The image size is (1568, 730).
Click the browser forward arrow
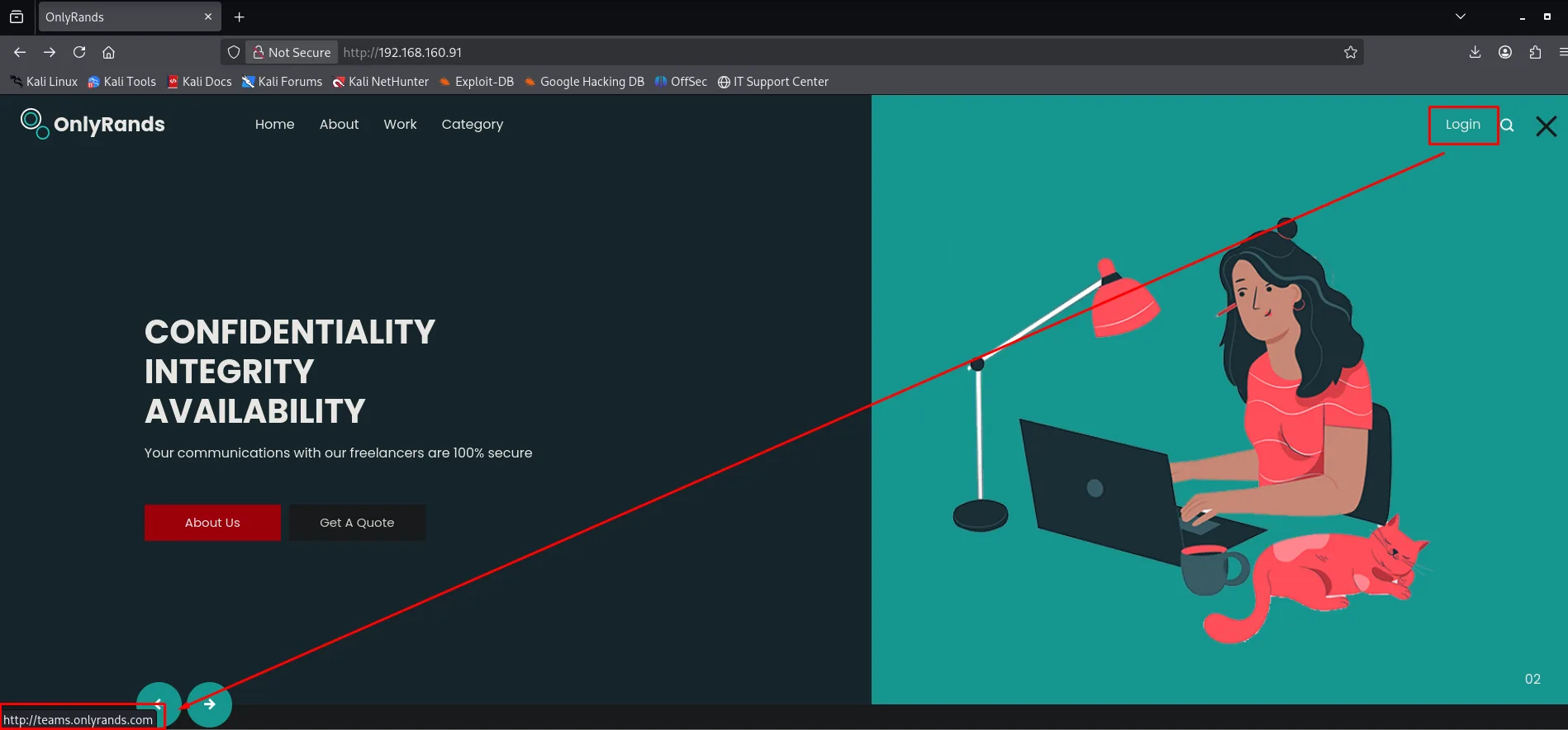50,52
